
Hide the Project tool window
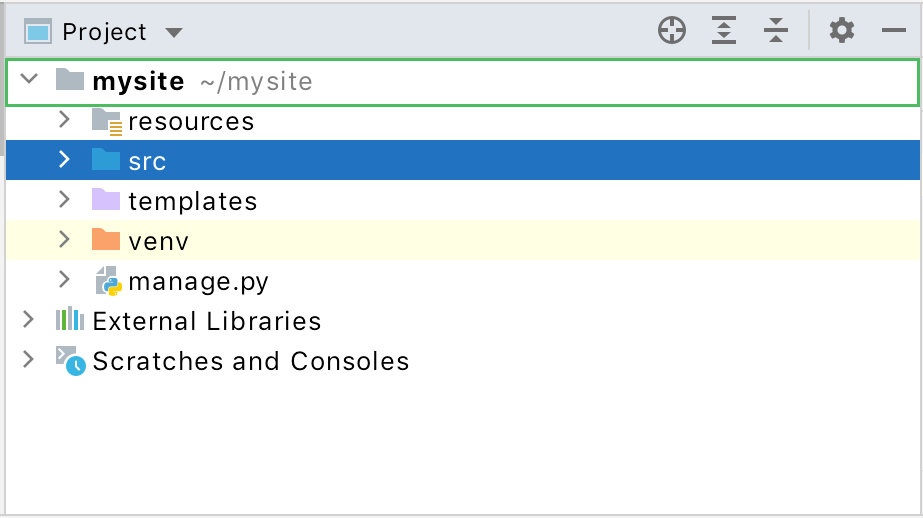coord(893,31)
